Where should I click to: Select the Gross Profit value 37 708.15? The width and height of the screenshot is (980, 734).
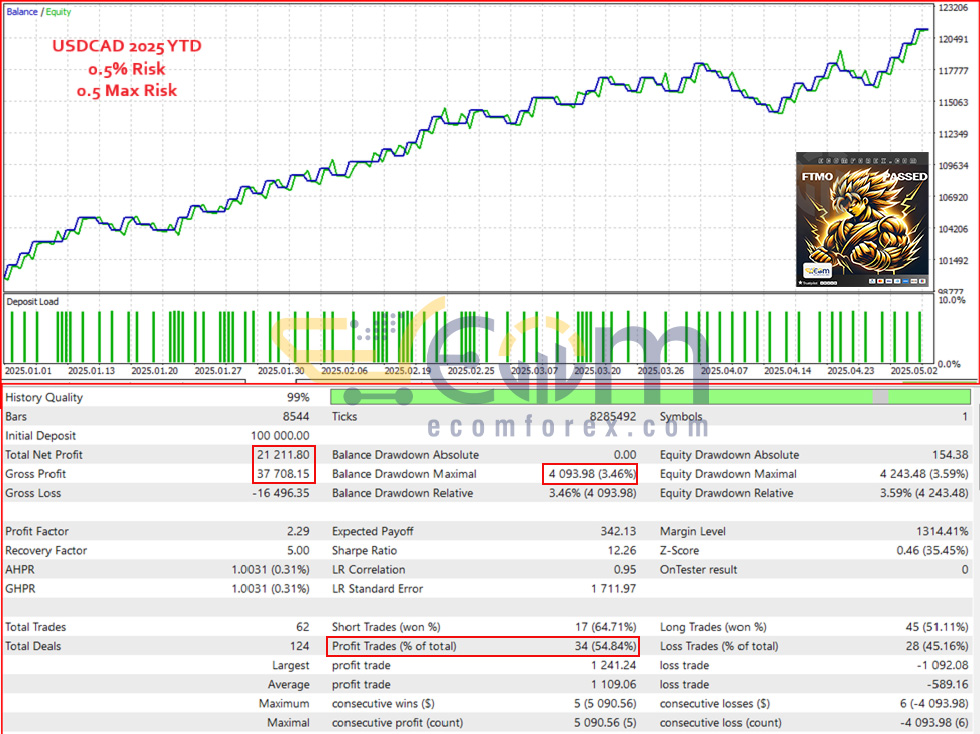point(283,474)
